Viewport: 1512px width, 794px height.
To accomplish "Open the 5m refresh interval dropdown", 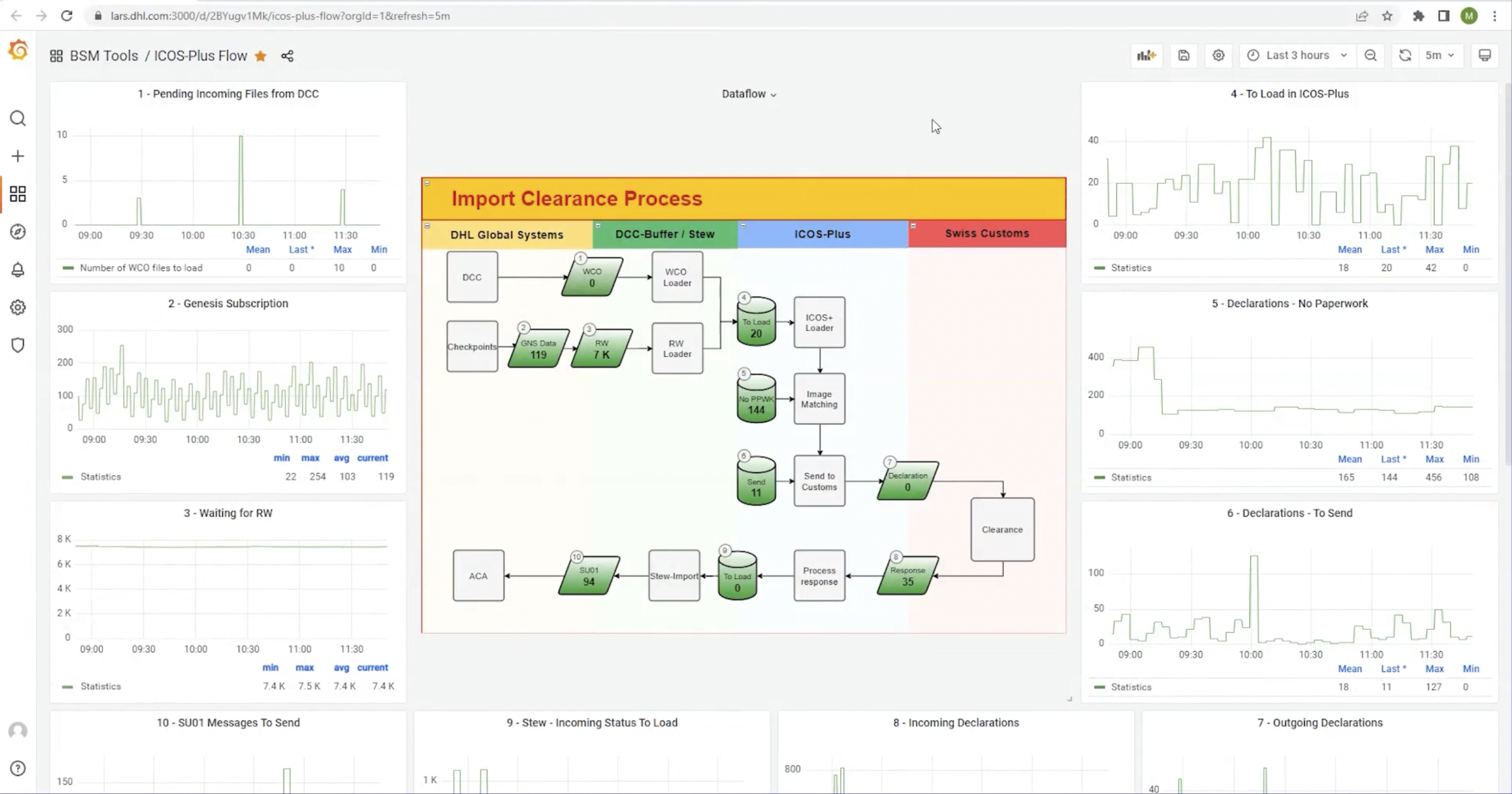I will click(1439, 55).
